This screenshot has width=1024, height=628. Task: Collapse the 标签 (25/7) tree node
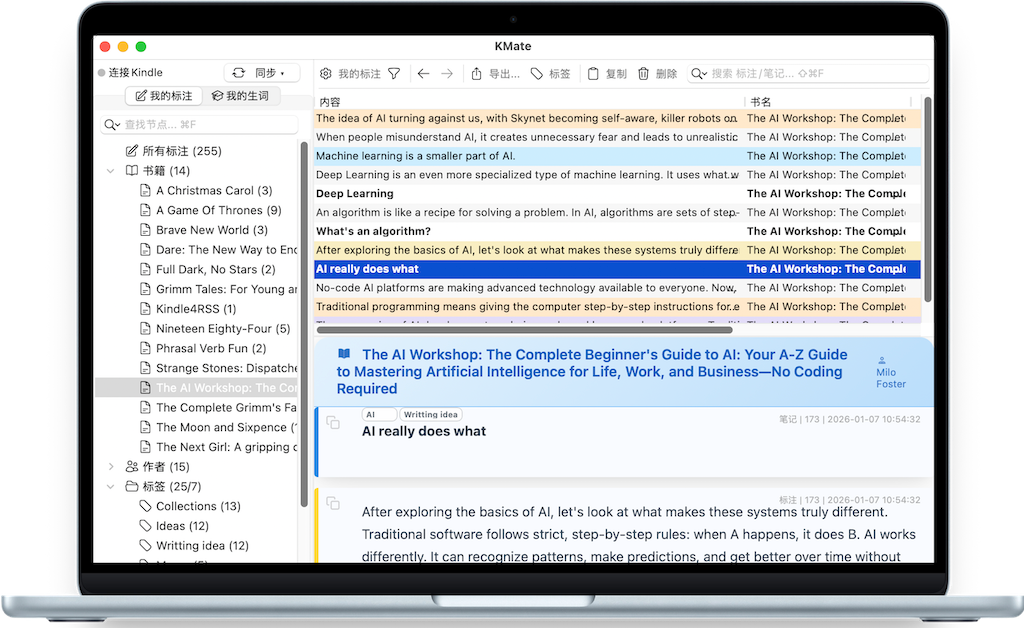coord(111,487)
